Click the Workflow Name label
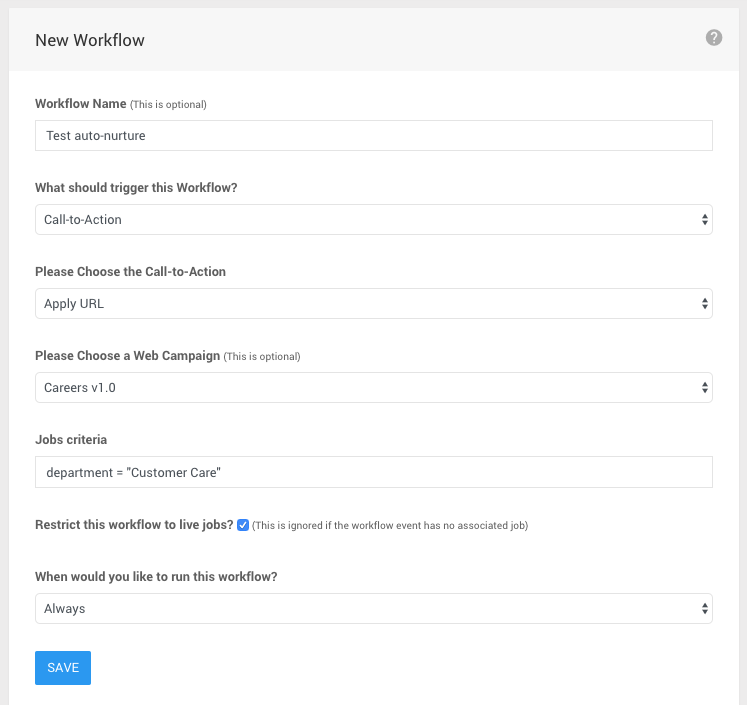This screenshot has height=705, width=747. pos(81,104)
